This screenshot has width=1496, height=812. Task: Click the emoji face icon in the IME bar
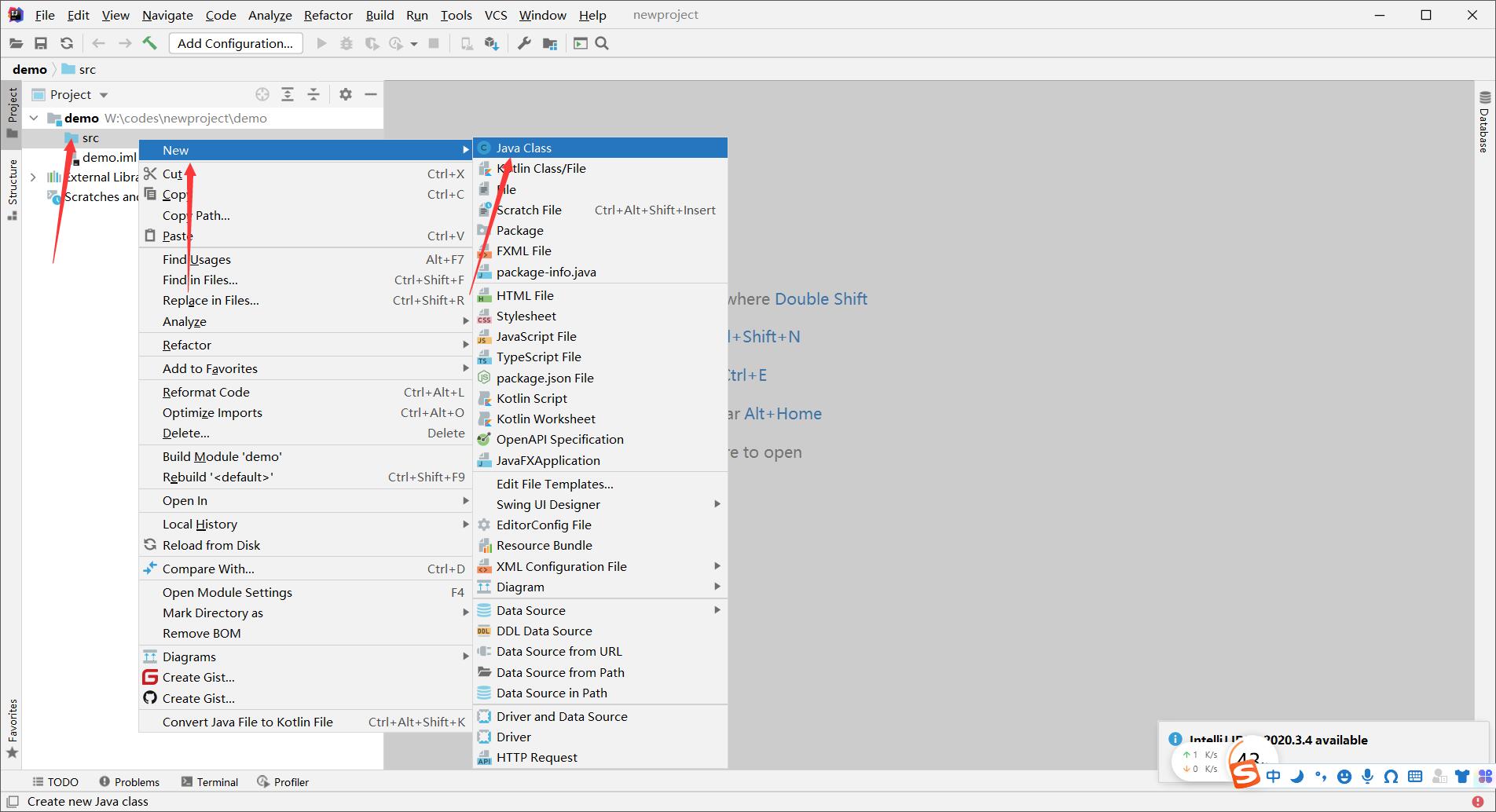[1344, 777]
